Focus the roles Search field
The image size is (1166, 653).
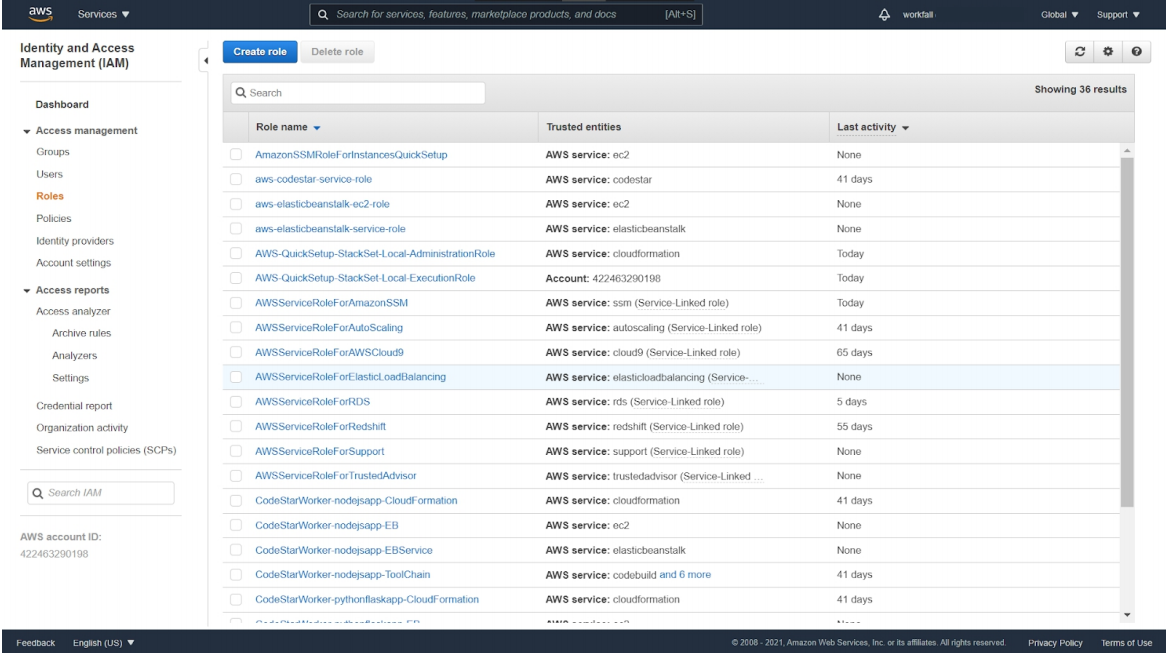pyautogui.click(x=358, y=93)
